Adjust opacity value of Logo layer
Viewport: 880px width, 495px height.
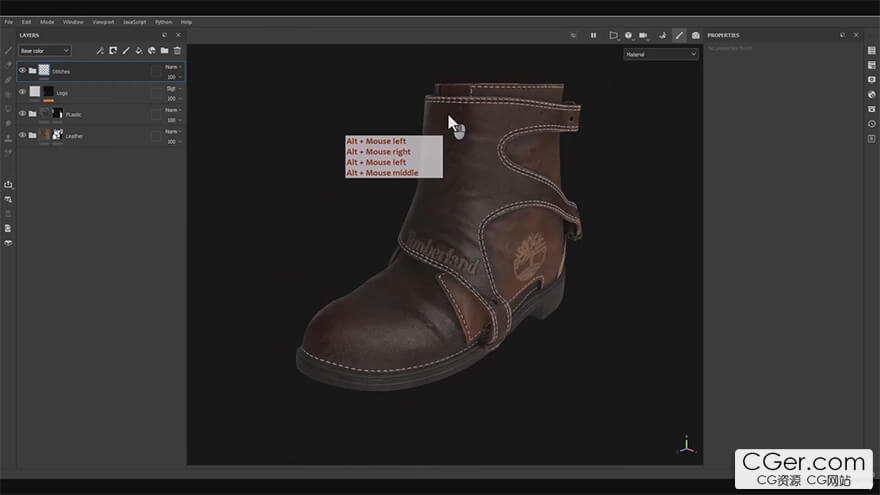(173, 98)
